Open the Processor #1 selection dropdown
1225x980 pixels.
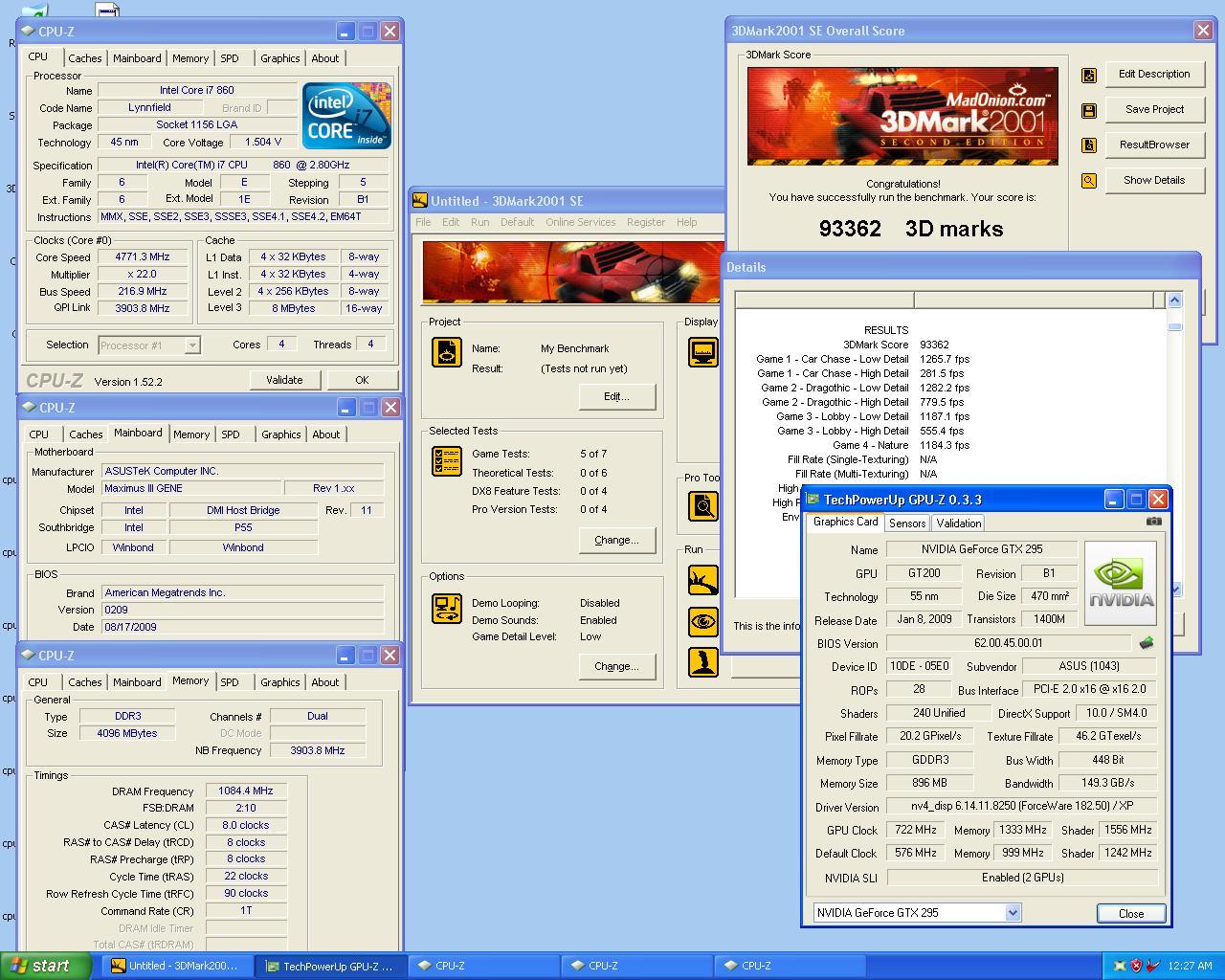(x=192, y=345)
